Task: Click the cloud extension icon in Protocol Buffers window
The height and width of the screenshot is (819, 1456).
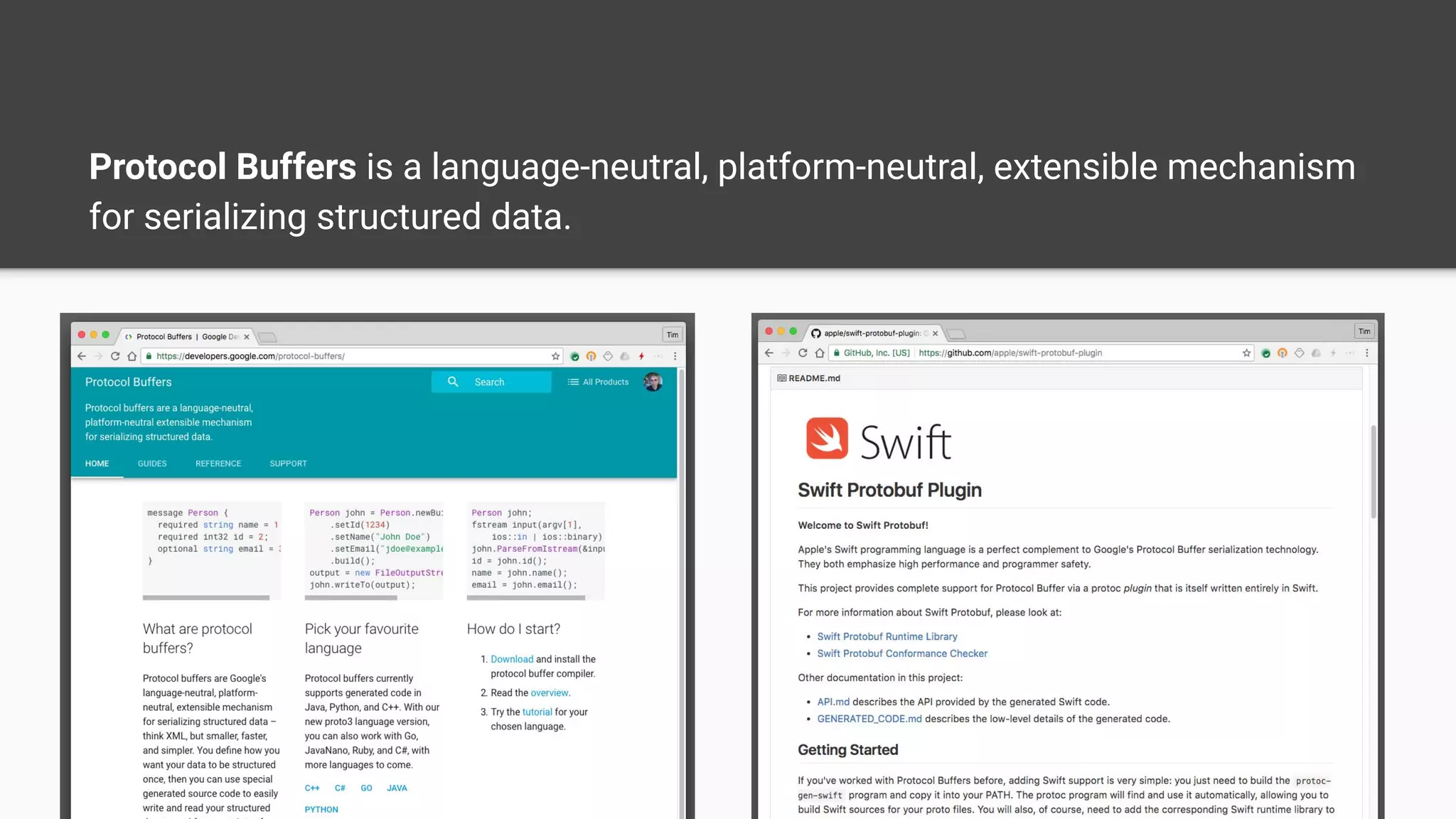Action: pos(625,356)
